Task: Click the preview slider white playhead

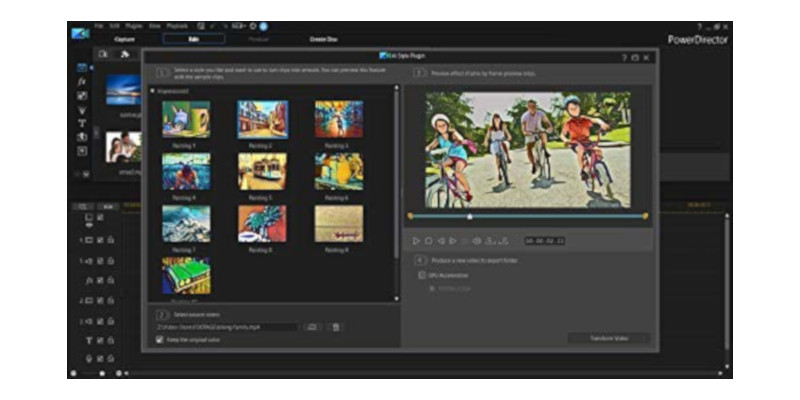Action: click(x=470, y=216)
